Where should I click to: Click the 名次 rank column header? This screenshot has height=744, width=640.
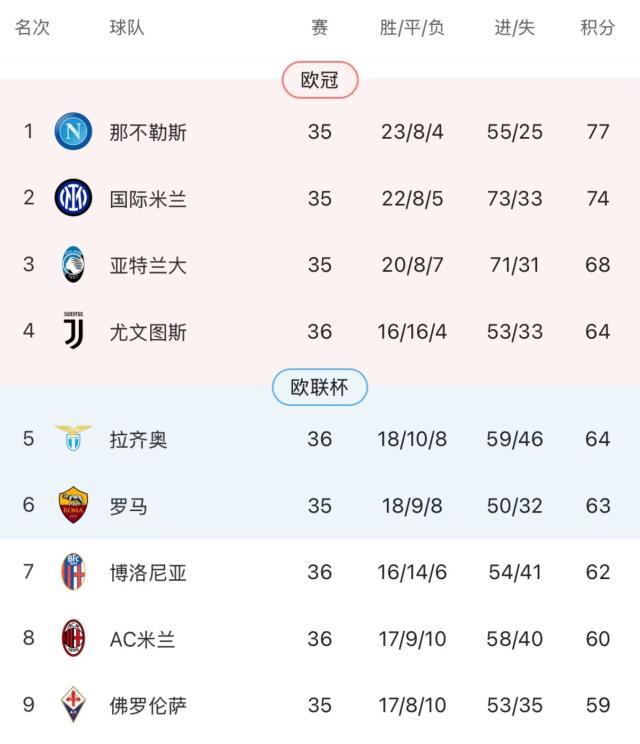(32, 28)
